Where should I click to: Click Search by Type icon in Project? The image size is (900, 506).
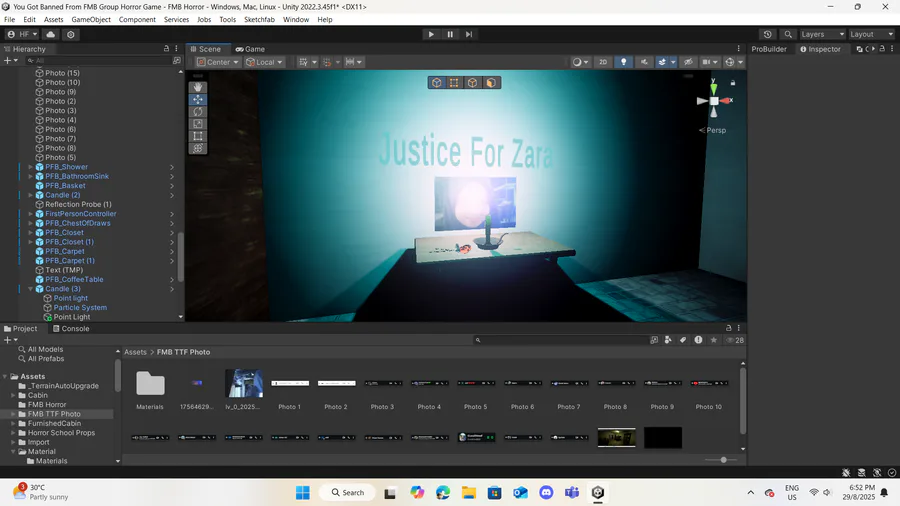click(x=668, y=340)
